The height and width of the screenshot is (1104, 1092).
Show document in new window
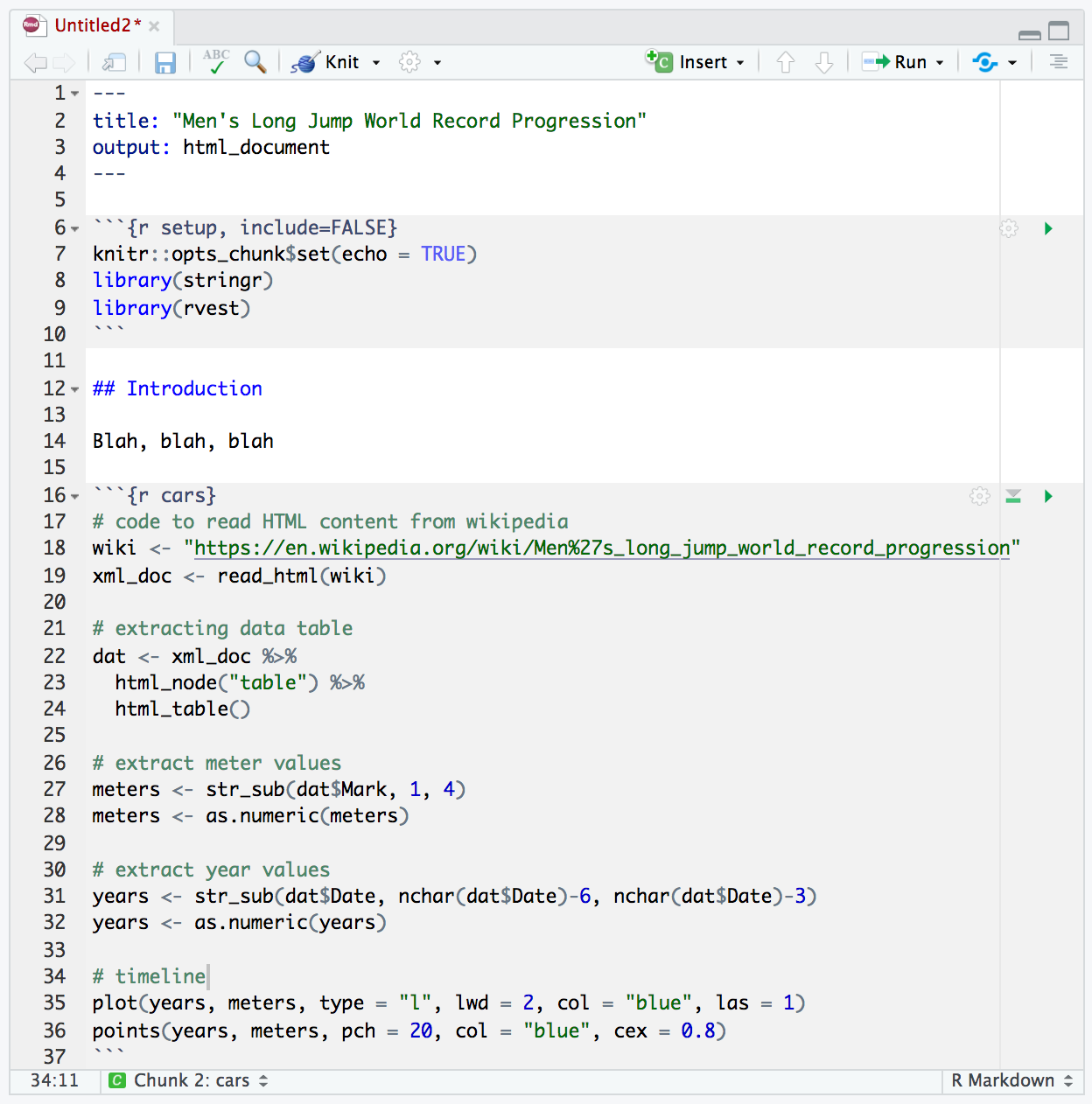[x=114, y=62]
